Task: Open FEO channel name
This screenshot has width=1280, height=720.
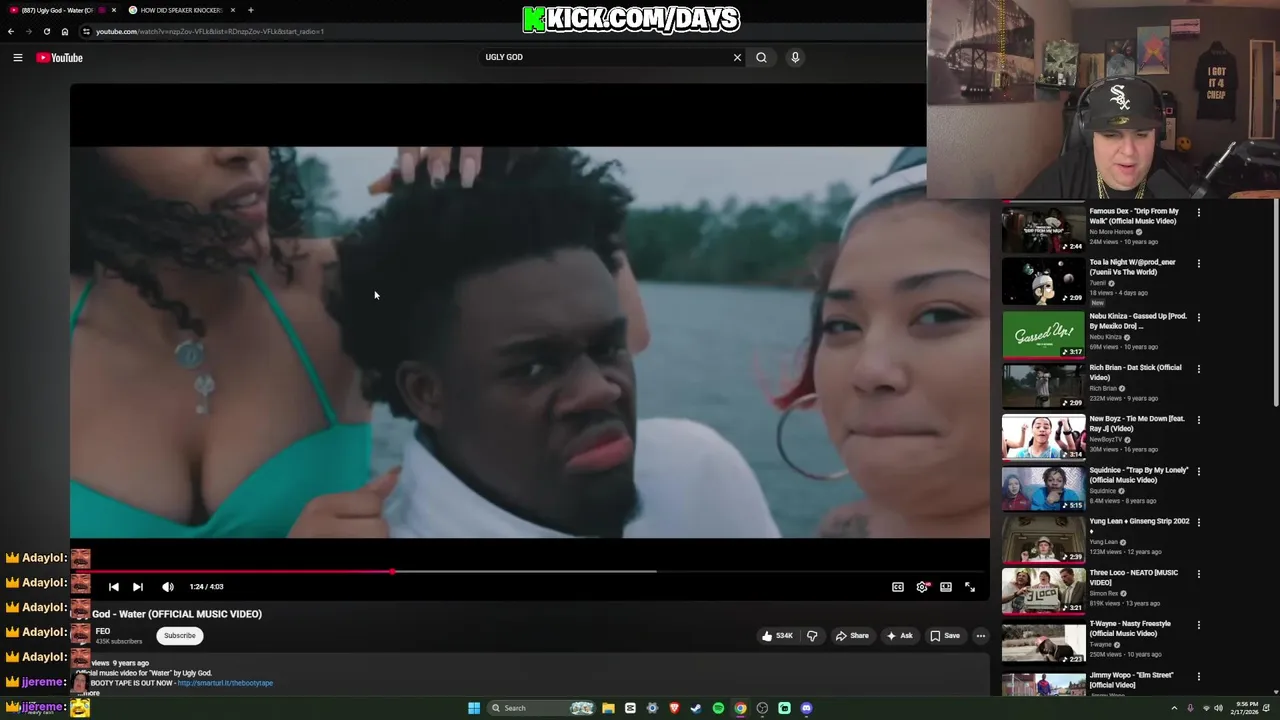Action: [102, 632]
